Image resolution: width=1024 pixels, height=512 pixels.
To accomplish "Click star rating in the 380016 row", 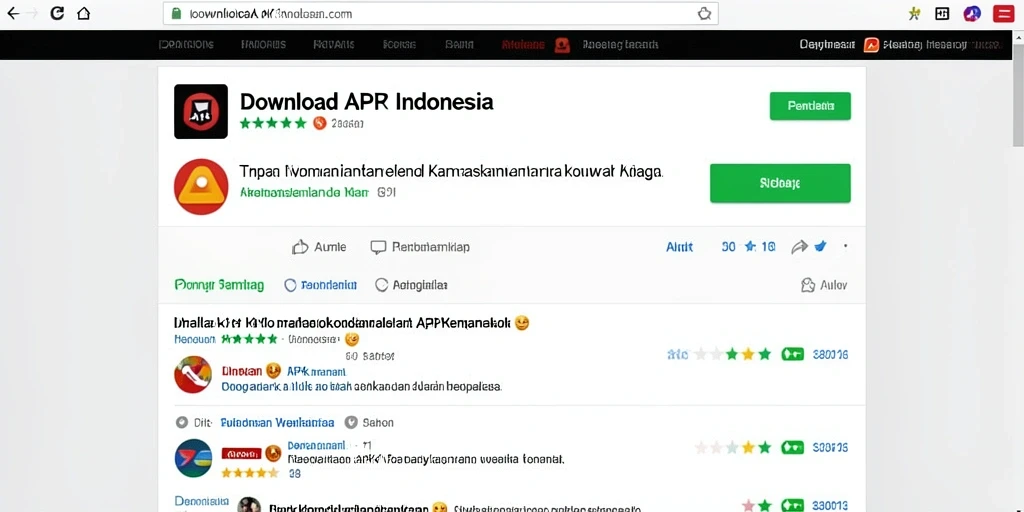I will (732, 355).
